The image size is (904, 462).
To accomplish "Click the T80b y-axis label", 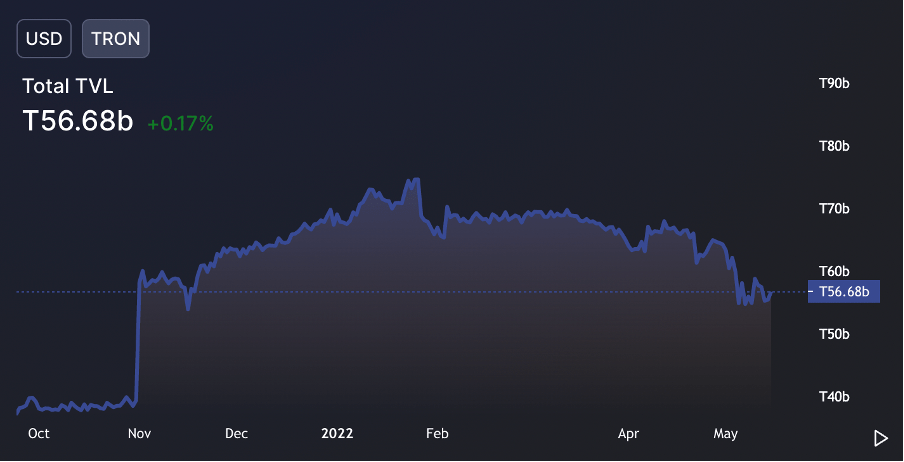I will click(833, 146).
